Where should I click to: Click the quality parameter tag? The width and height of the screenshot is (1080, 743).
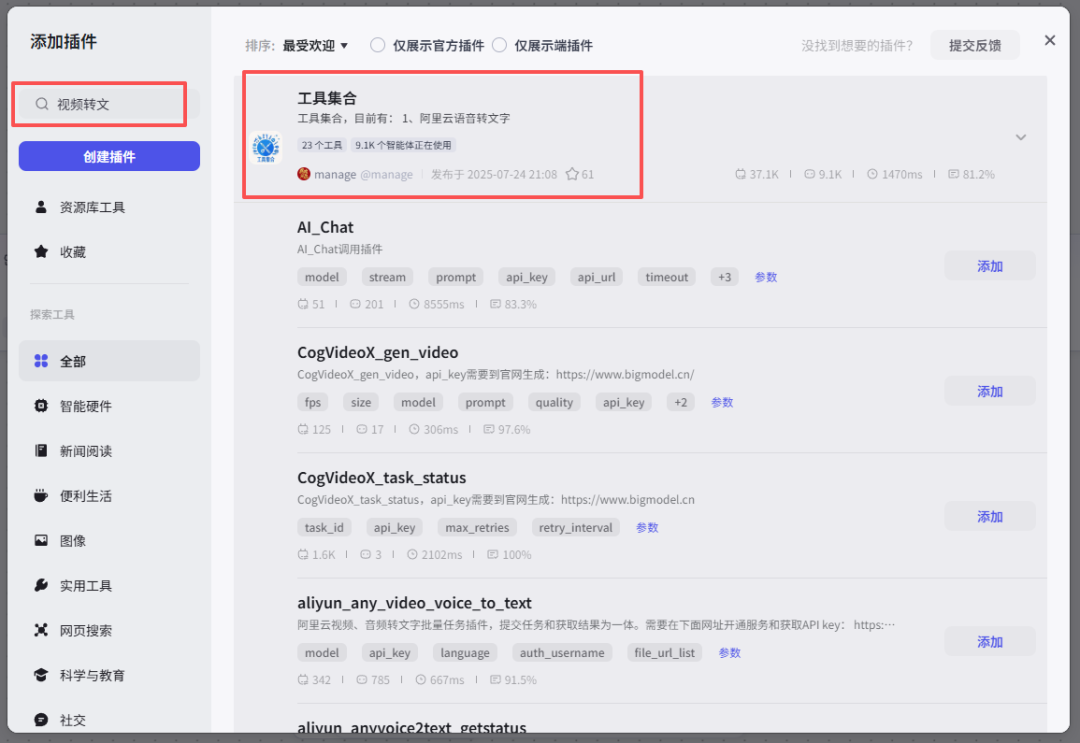pyautogui.click(x=554, y=402)
